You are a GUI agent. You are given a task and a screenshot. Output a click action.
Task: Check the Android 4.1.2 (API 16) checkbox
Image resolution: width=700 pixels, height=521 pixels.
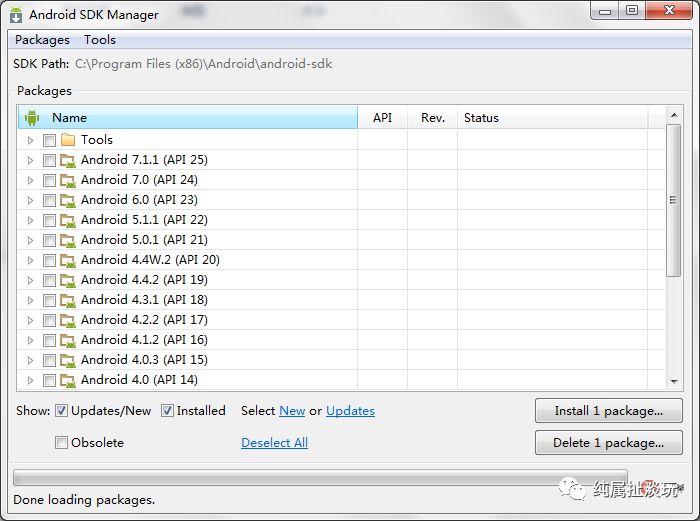[x=49, y=340]
